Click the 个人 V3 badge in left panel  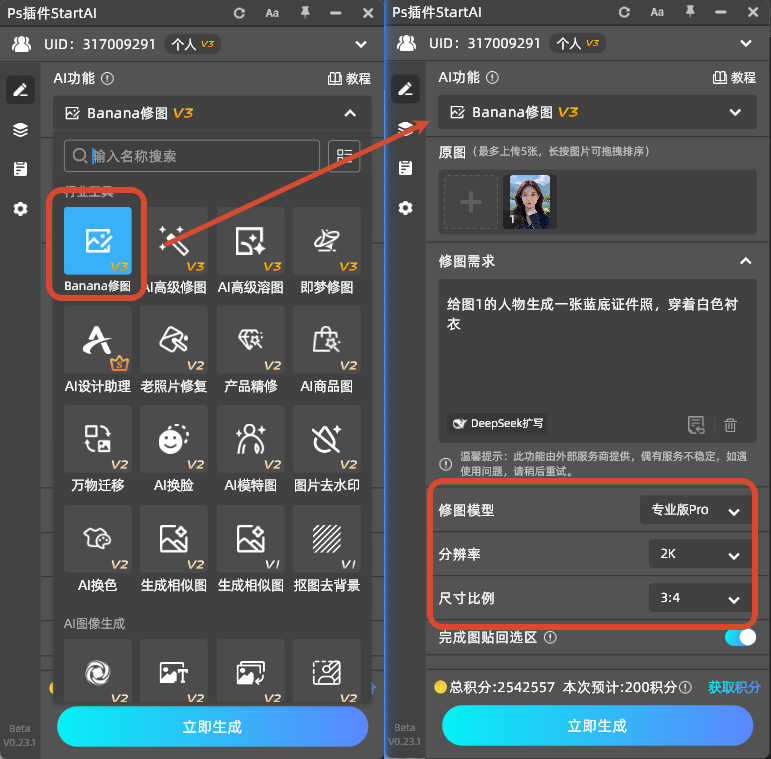(x=192, y=44)
